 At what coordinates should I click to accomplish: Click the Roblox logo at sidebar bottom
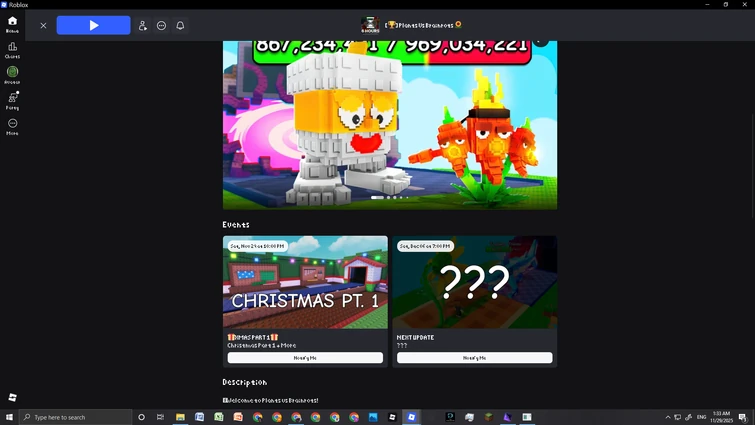[13, 397]
